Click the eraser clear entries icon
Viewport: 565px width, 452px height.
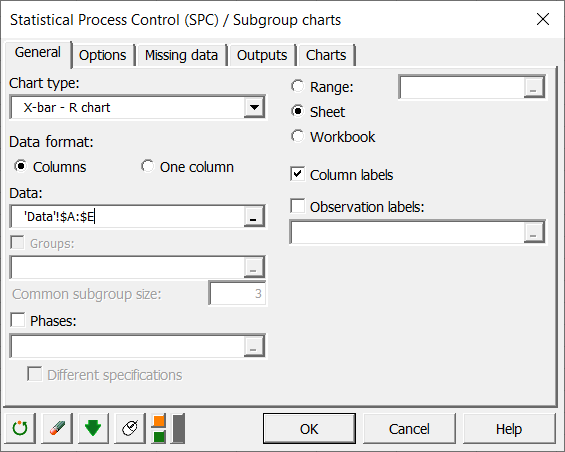tap(57, 428)
